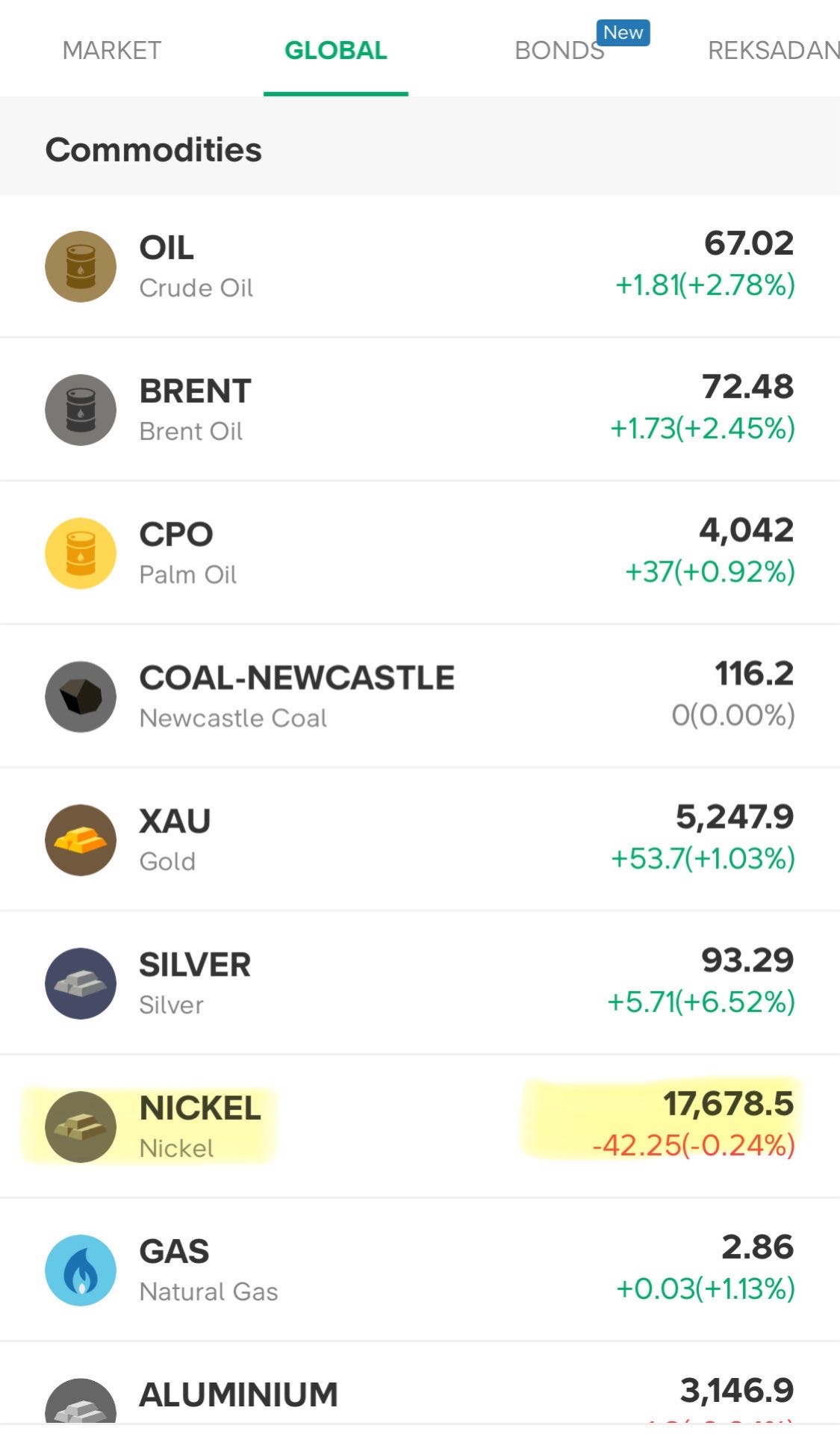Tap the Silver bars icon
840x1440 pixels.
[x=81, y=984]
